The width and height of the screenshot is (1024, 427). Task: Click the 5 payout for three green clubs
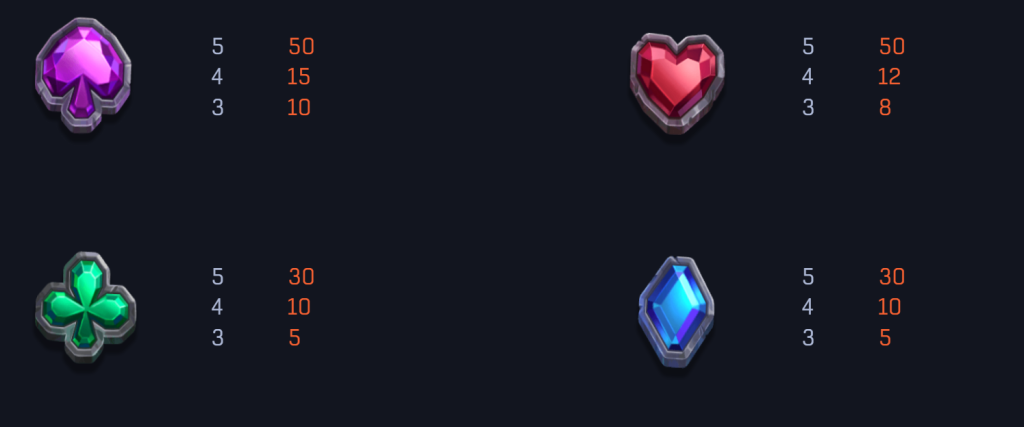tap(295, 338)
